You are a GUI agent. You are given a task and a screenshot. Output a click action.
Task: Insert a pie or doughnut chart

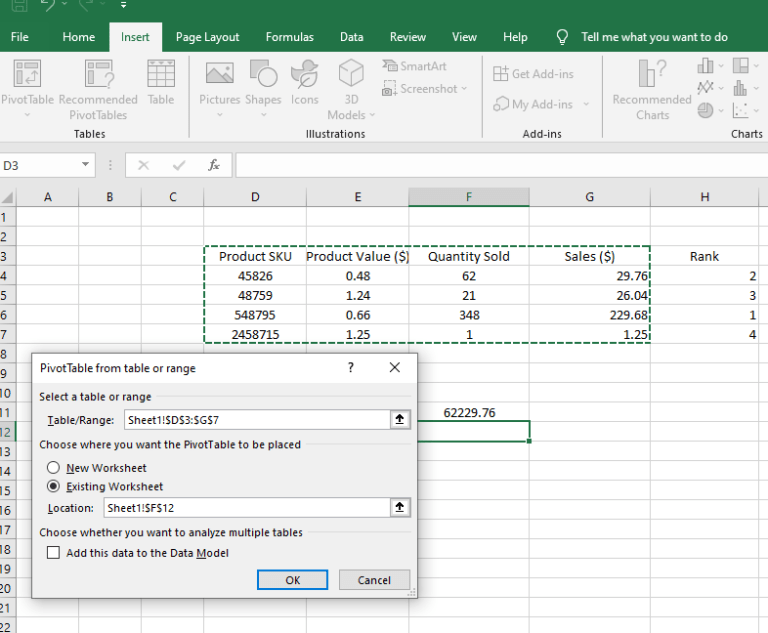tap(705, 111)
